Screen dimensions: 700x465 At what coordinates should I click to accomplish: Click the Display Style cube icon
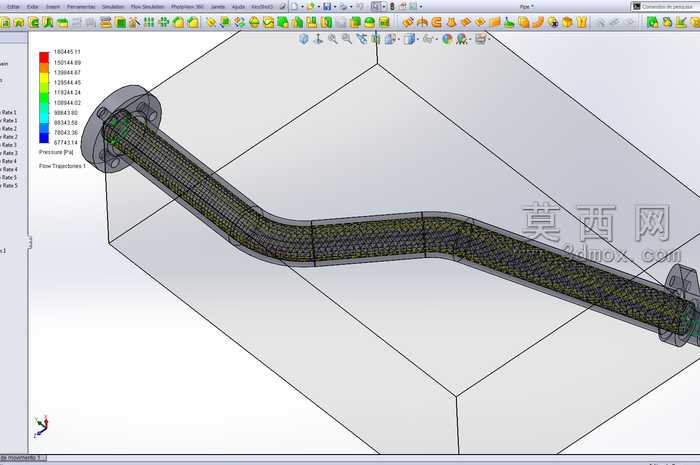tap(409, 39)
